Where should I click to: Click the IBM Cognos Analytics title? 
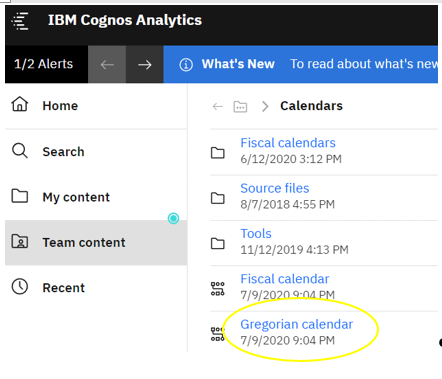125,20
